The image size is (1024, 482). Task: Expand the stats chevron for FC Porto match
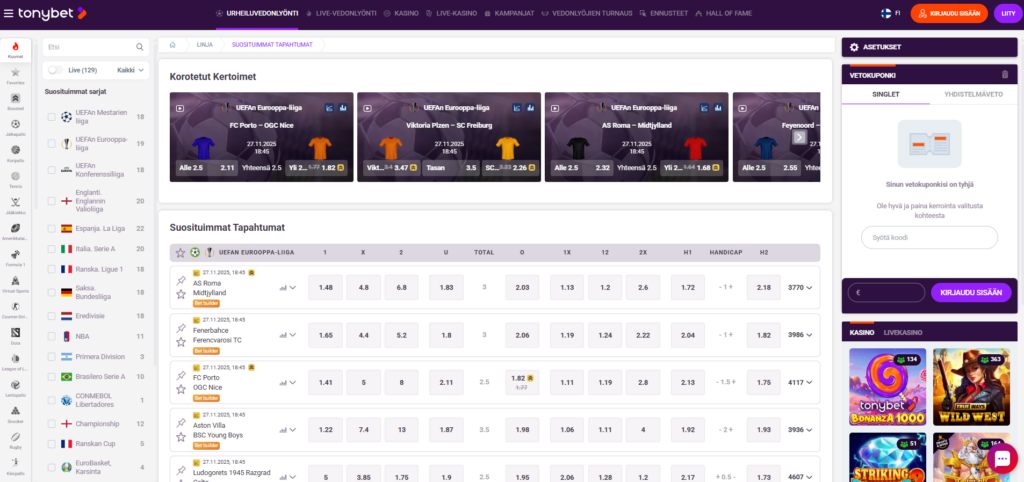click(288, 382)
